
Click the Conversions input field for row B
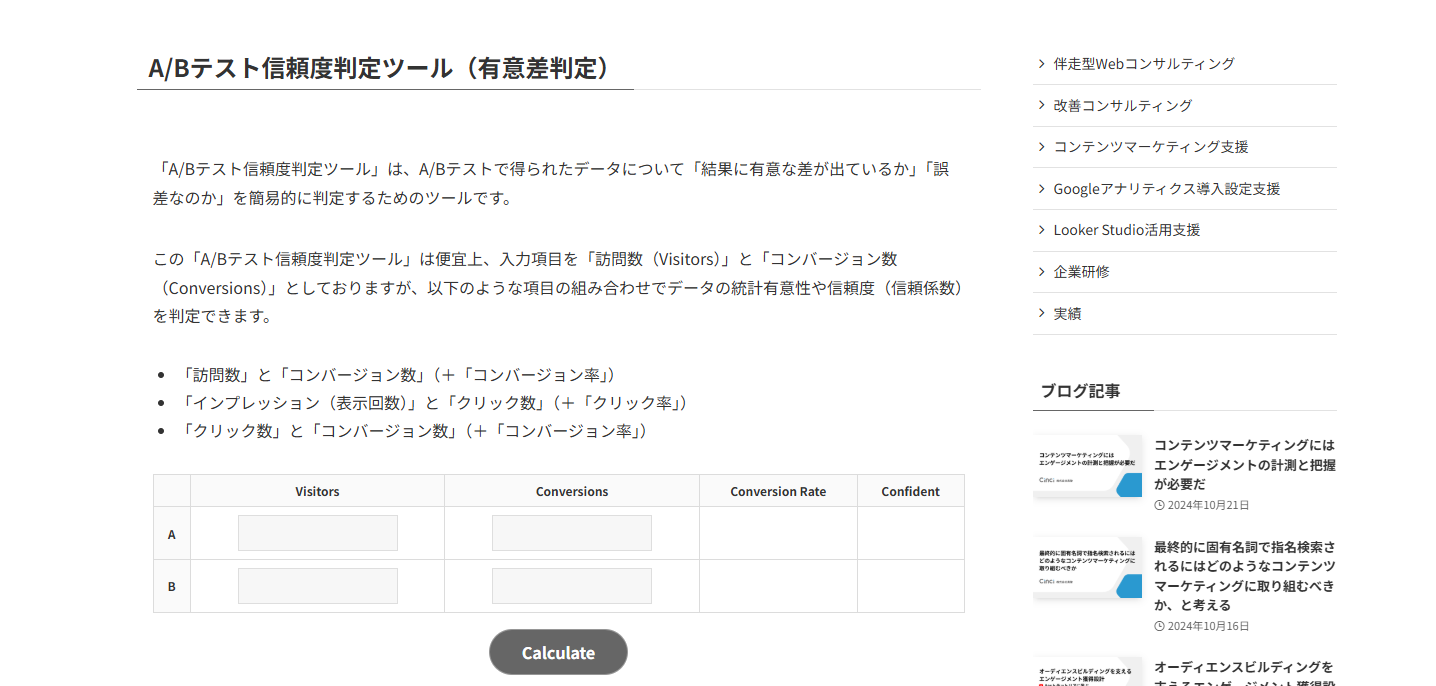(571, 585)
